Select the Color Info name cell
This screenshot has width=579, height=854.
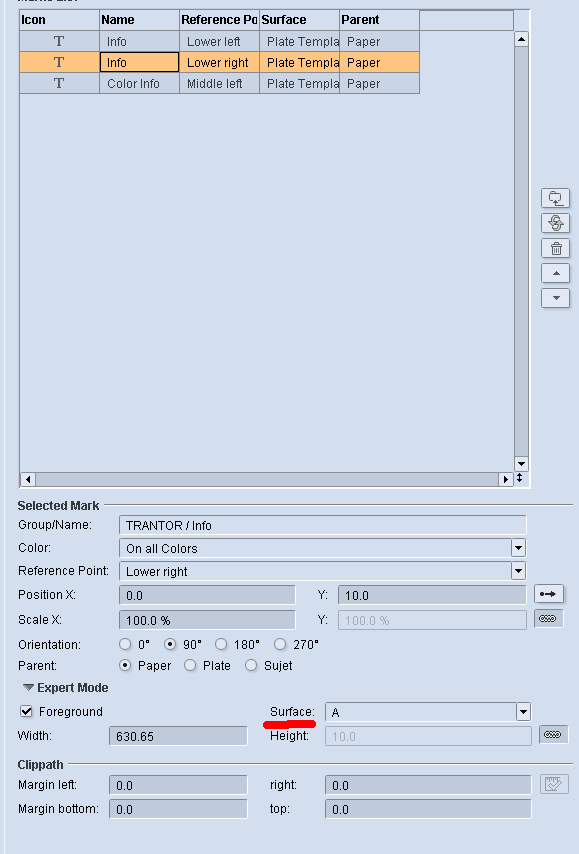[139, 83]
